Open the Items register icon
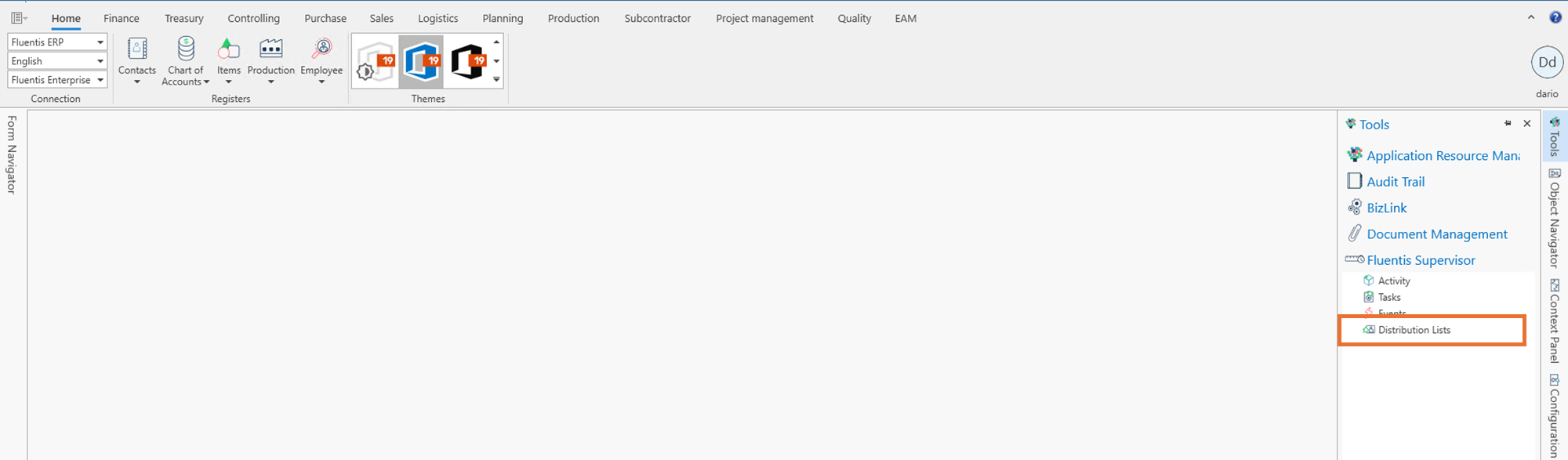 pyautogui.click(x=228, y=49)
